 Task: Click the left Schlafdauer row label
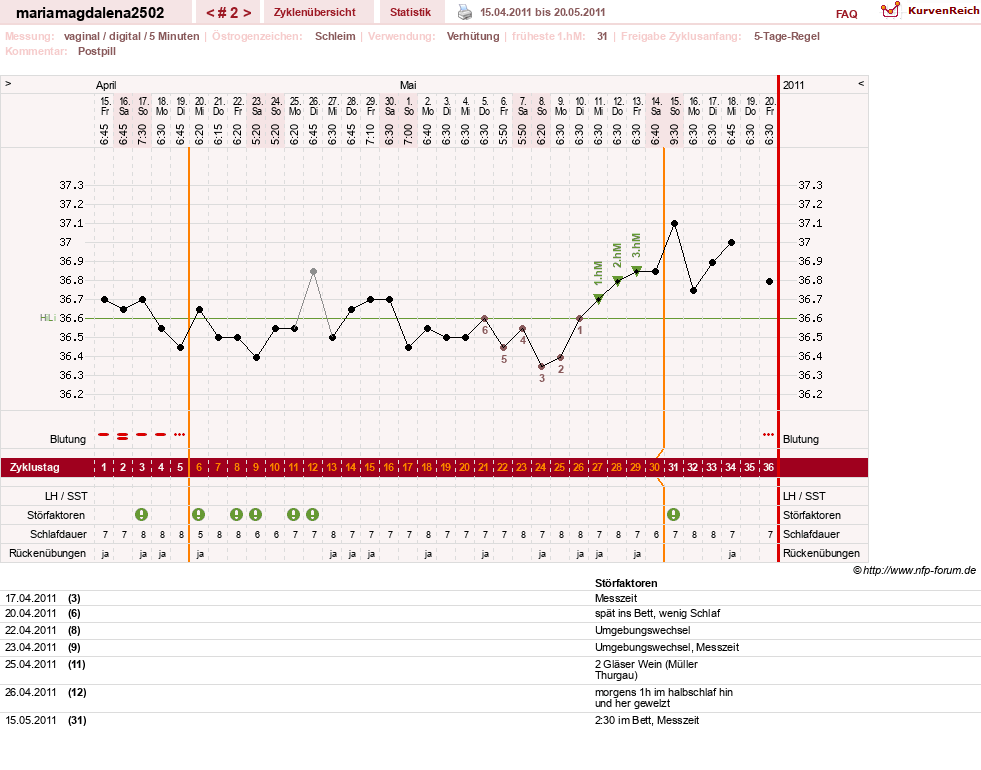58,534
